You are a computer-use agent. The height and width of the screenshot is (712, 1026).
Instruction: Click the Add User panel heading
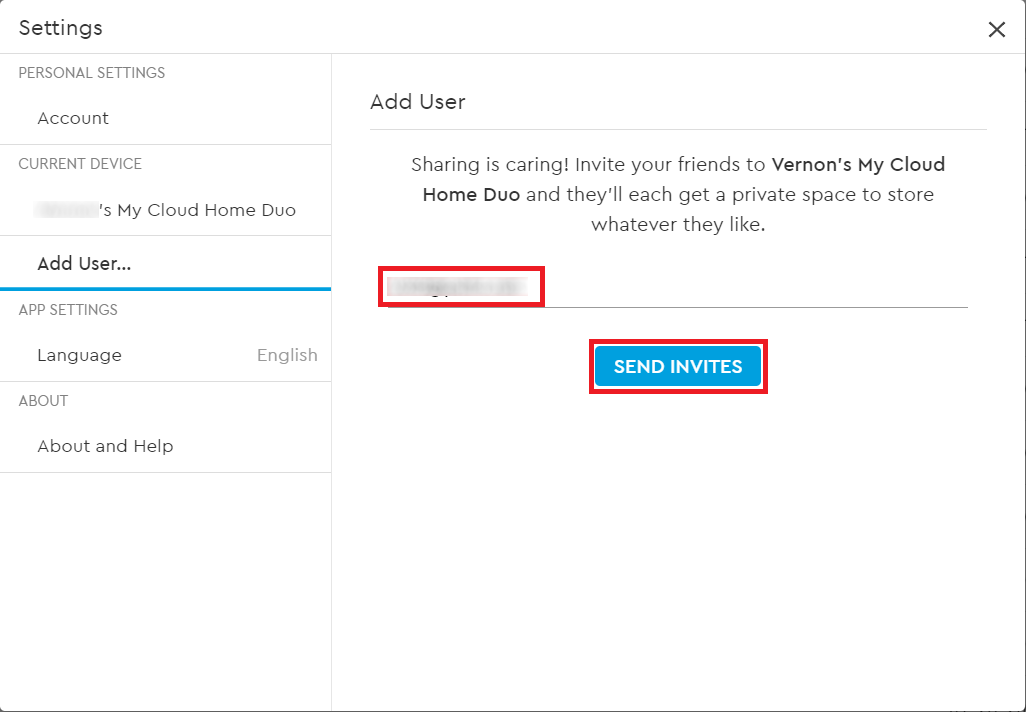pos(417,102)
